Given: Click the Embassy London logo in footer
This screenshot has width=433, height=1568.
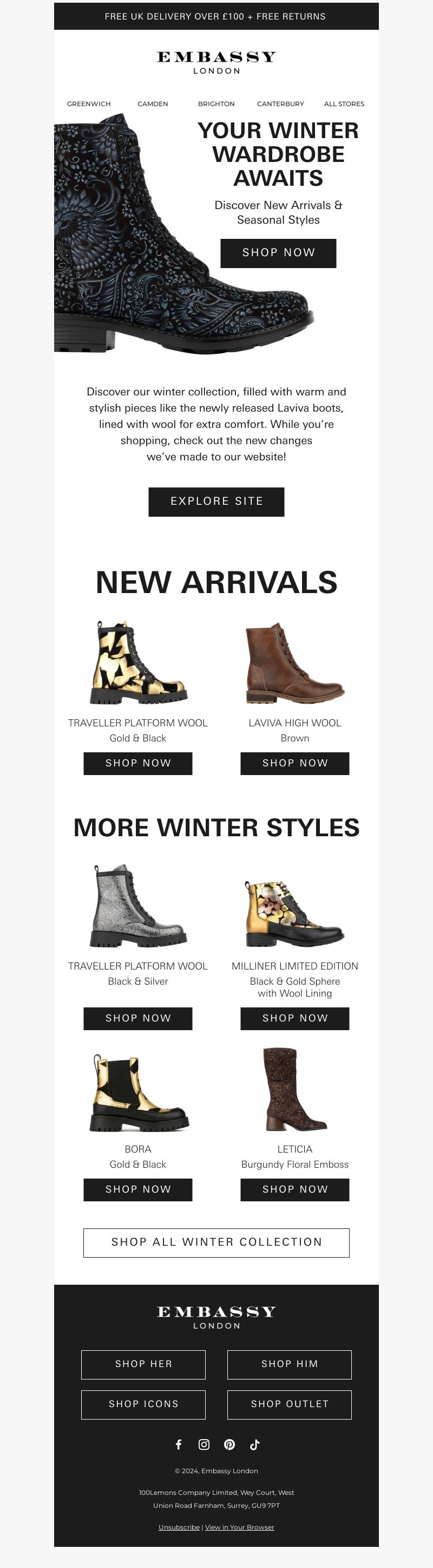Looking at the screenshot, I should pyautogui.click(x=216, y=1317).
